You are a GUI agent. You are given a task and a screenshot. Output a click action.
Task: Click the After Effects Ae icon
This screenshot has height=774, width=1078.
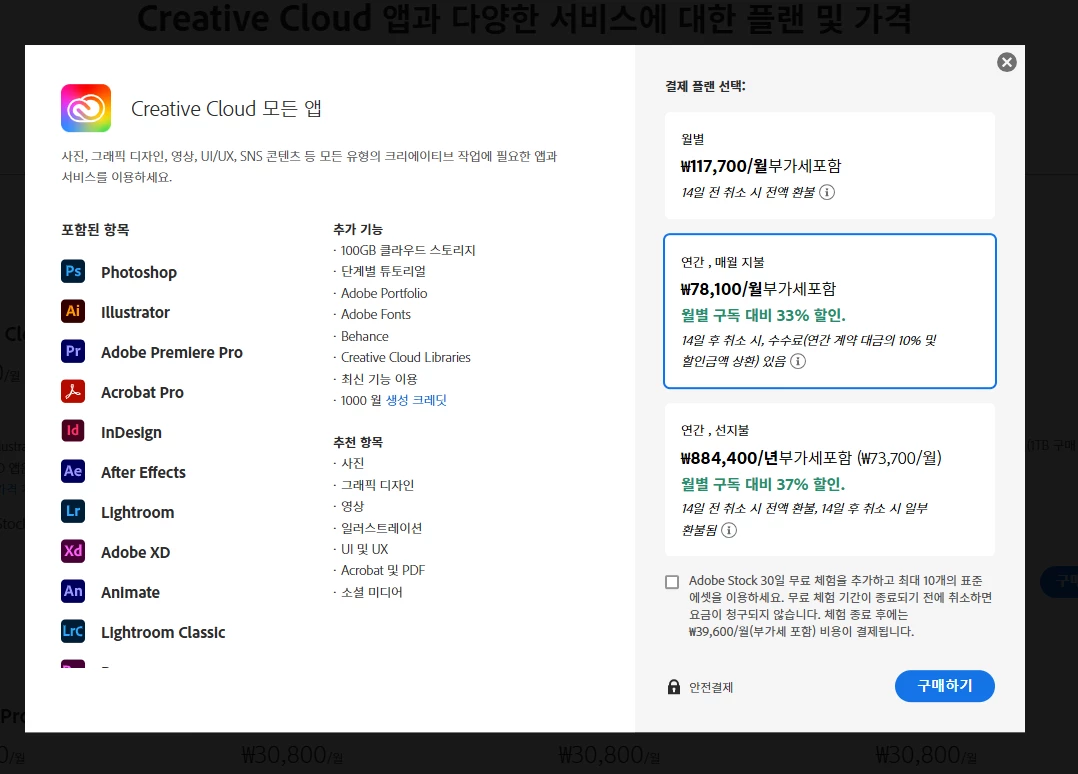pos(73,471)
